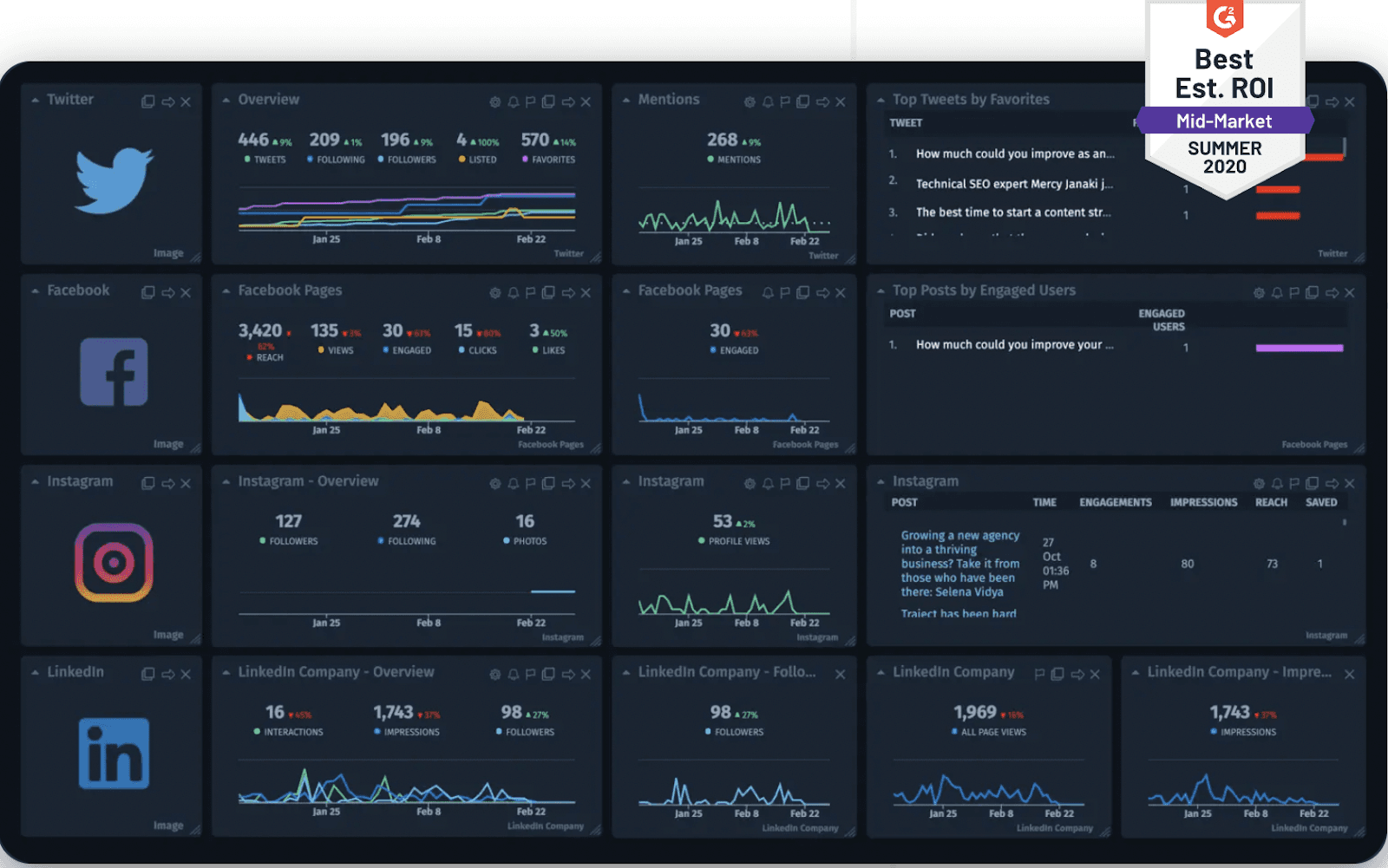Click the copy icon on Twitter image widget

click(x=148, y=102)
